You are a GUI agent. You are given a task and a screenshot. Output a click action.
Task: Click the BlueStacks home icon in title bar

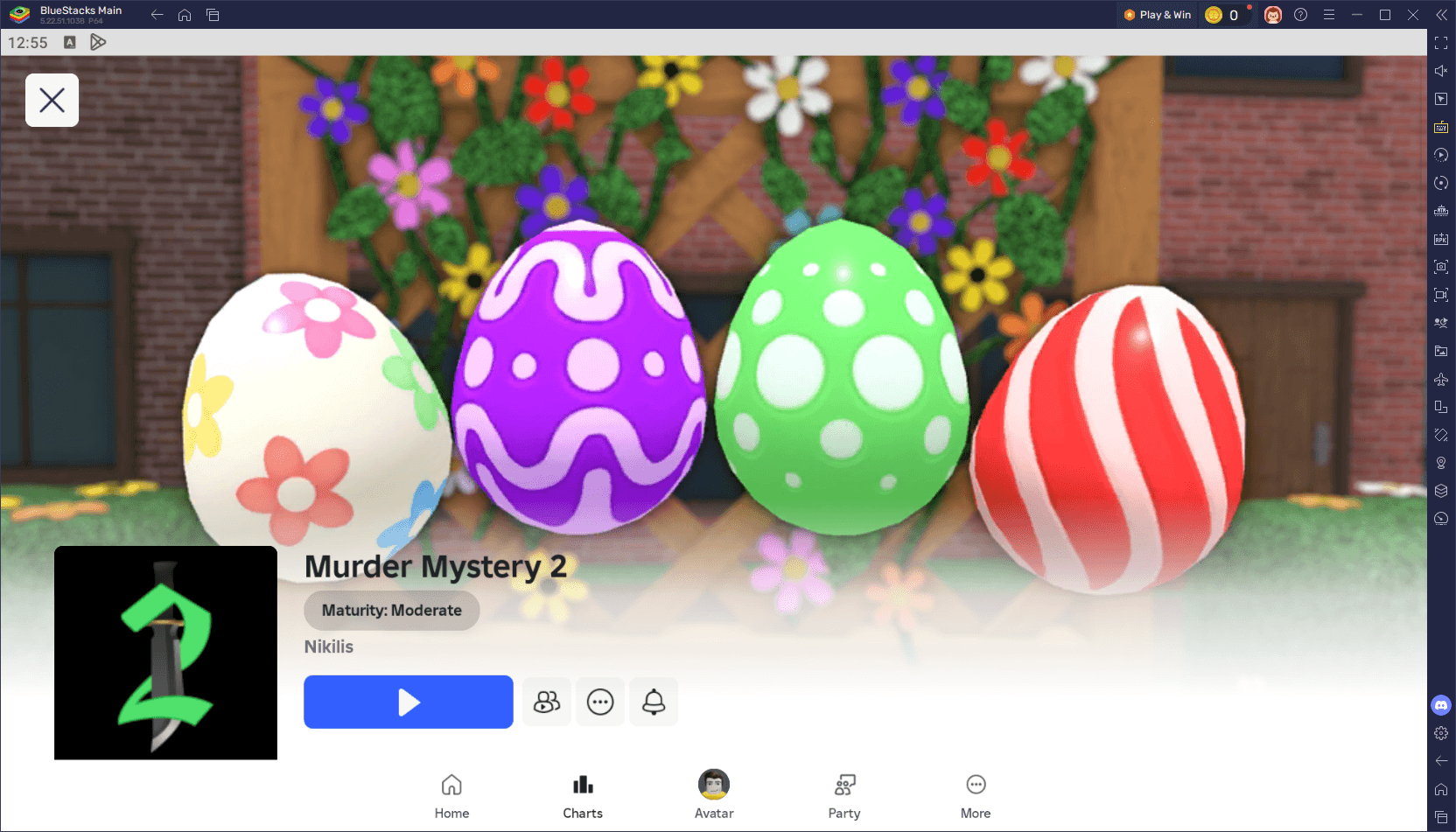click(x=185, y=15)
